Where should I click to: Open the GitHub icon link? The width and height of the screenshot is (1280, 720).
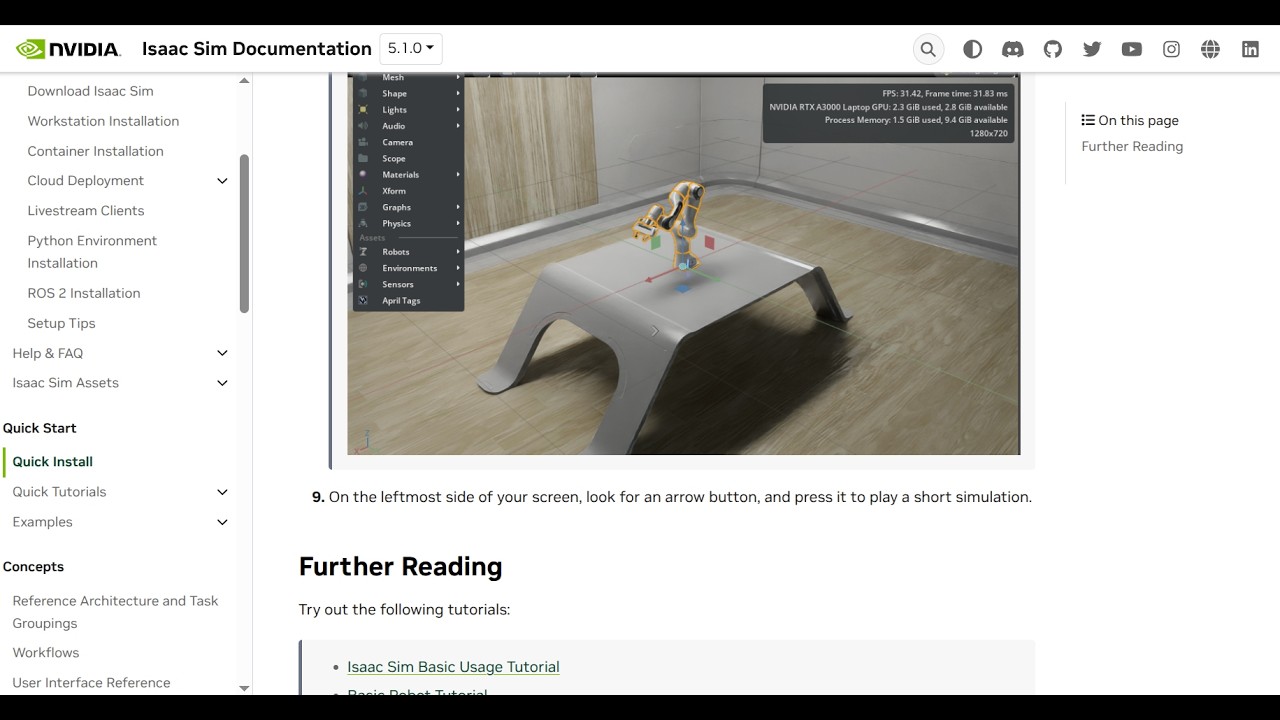pyautogui.click(x=1053, y=49)
